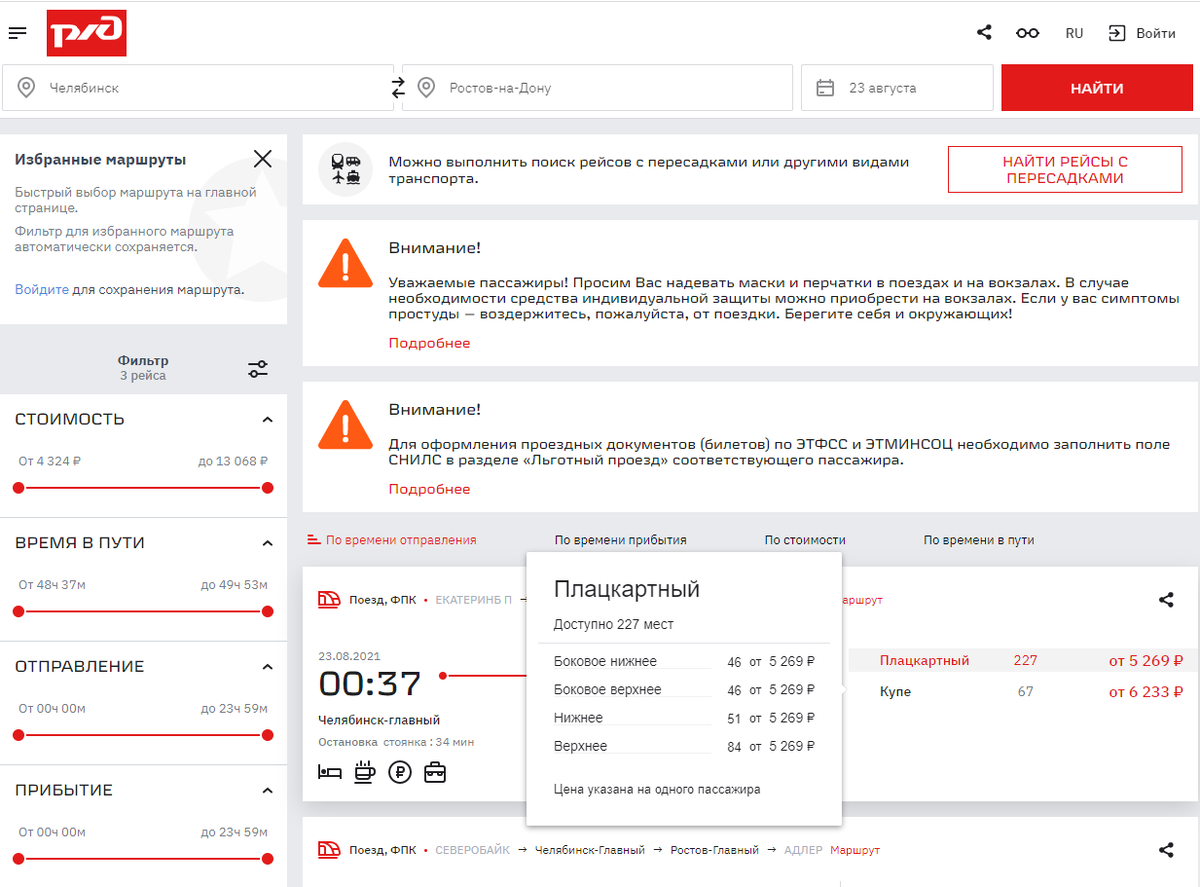The image size is (1200, 887).
Task: Click Нижнее seat row in popup
Action: 684,718
